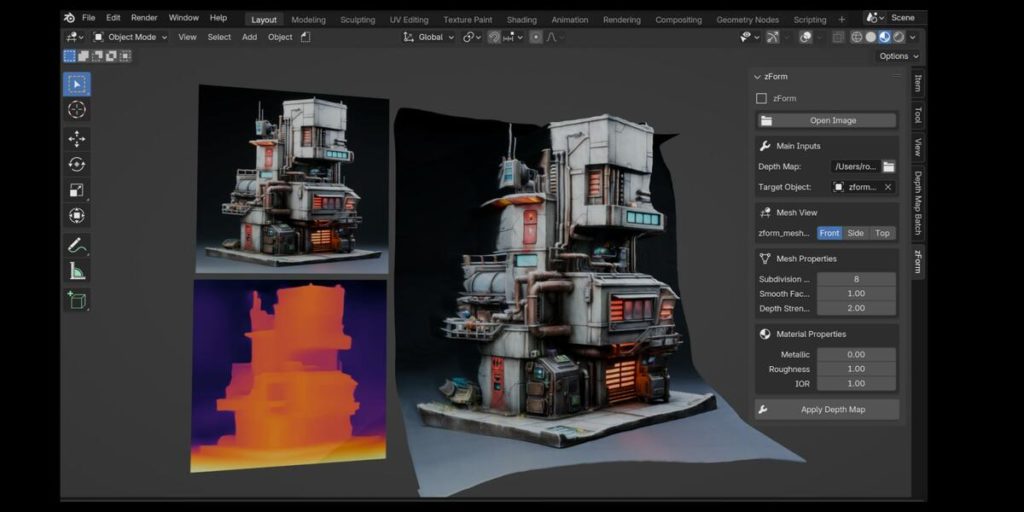Adjust the Roughness slider
Viewport: 1024px width, 512px height.
point(855,369)
